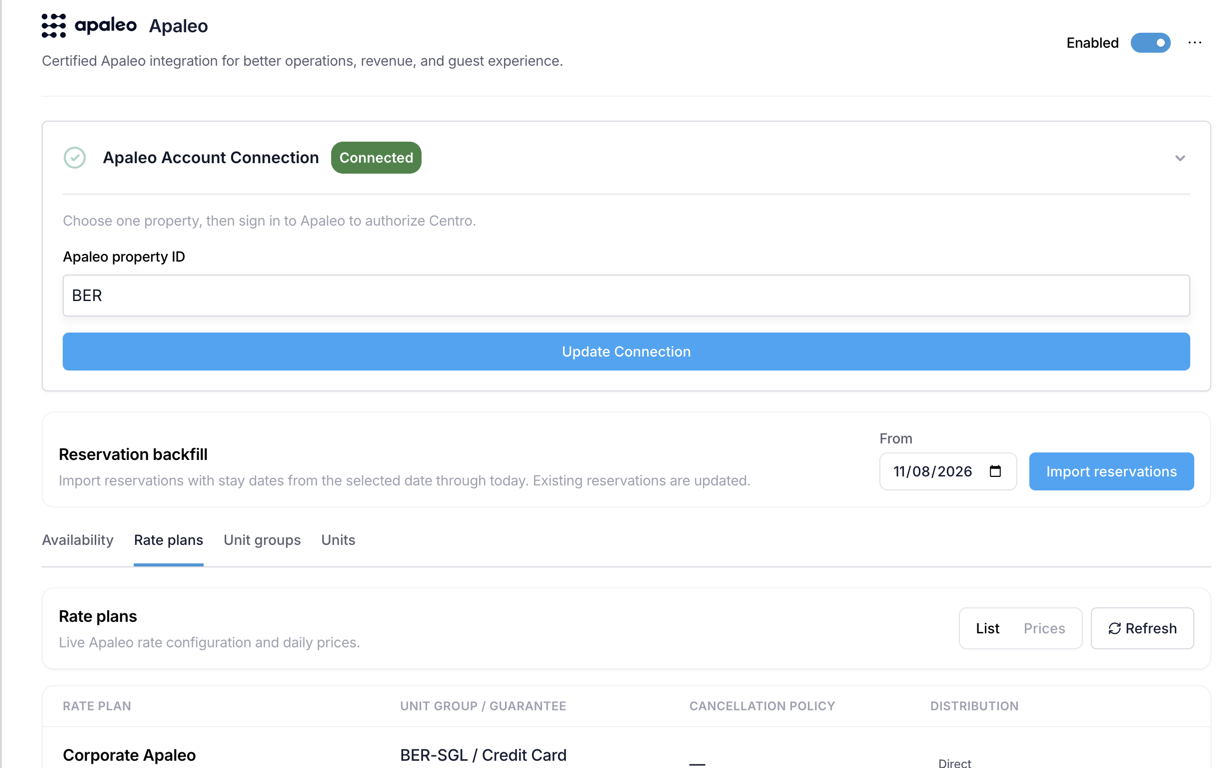Open the calendar picker in From date
This screenshot has width=1224, height=768.
pos(995,471)
